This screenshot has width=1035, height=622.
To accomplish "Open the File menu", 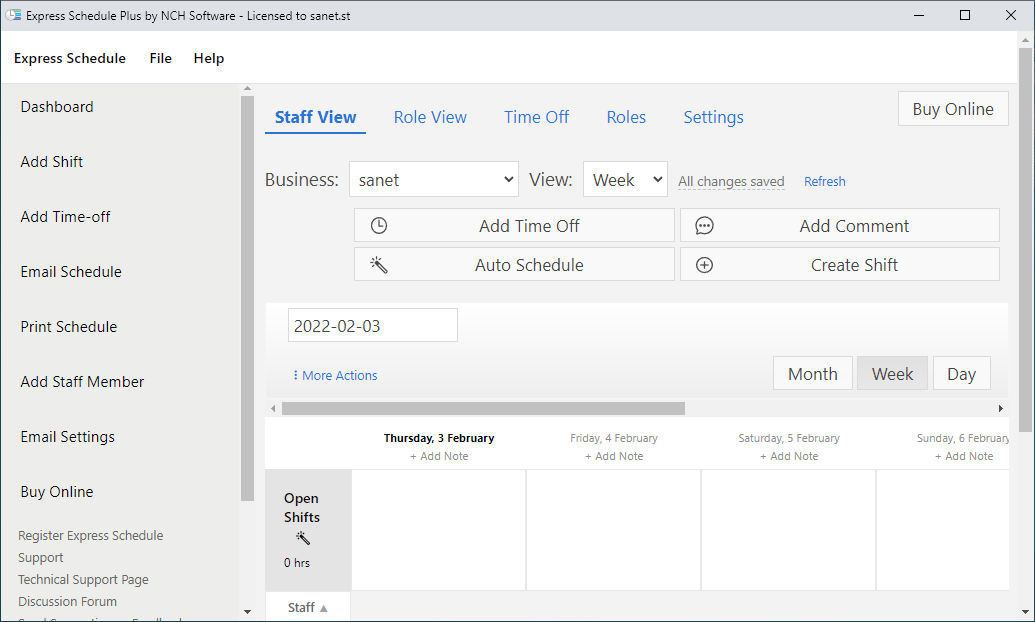I will (160, 58).
